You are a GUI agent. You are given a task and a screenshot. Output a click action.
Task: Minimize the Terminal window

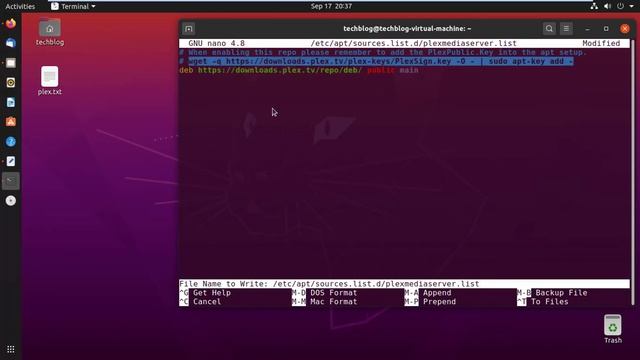pos(587,29)
